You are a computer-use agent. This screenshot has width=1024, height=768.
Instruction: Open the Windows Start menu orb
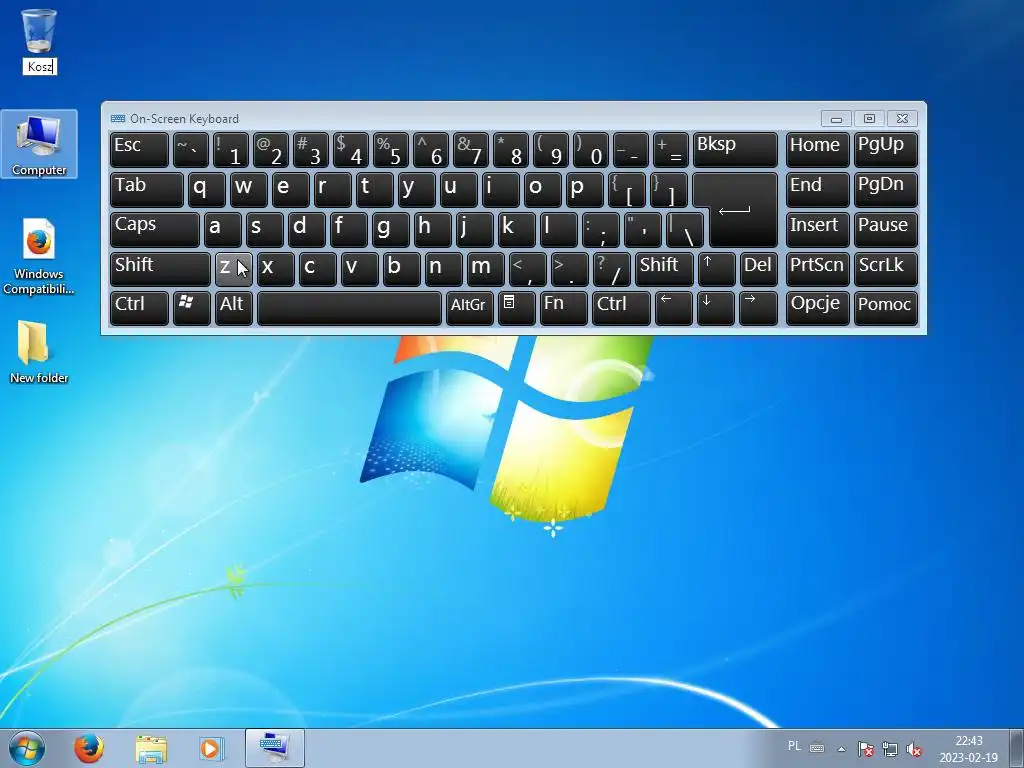click(x=26, y=748)
